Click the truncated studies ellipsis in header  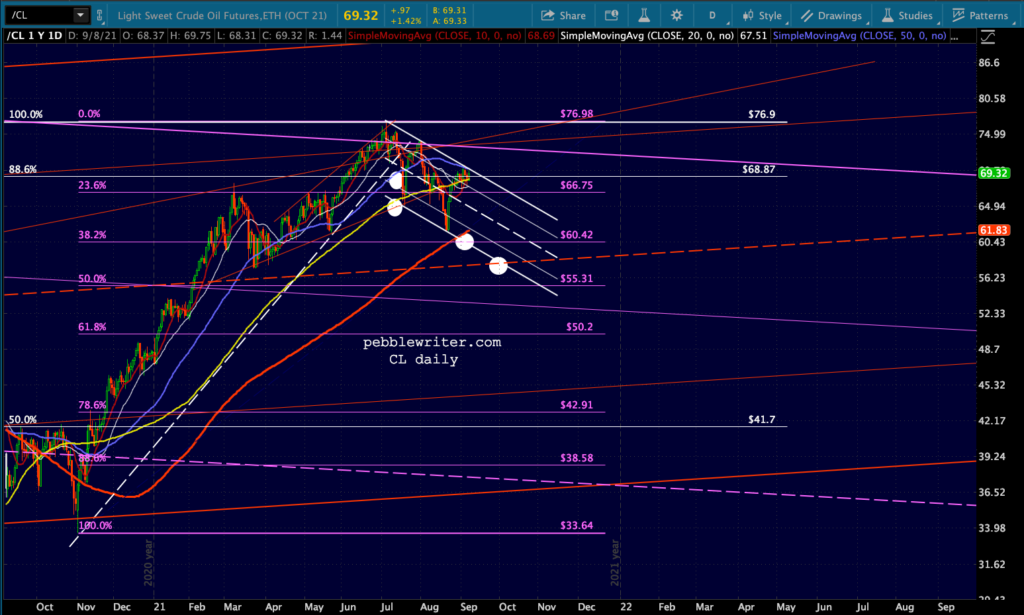click(955, 36)
